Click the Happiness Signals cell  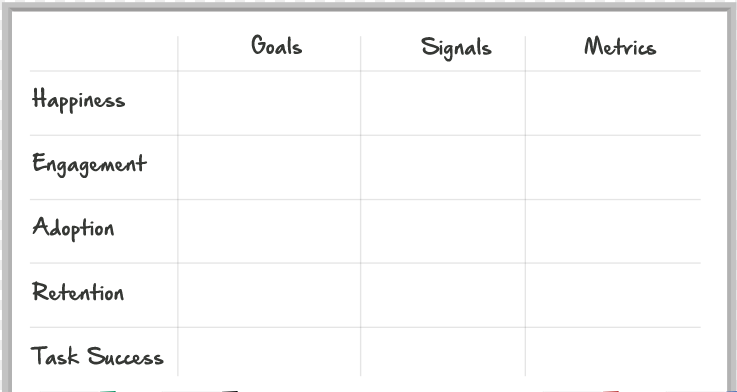tap(443, 103)
